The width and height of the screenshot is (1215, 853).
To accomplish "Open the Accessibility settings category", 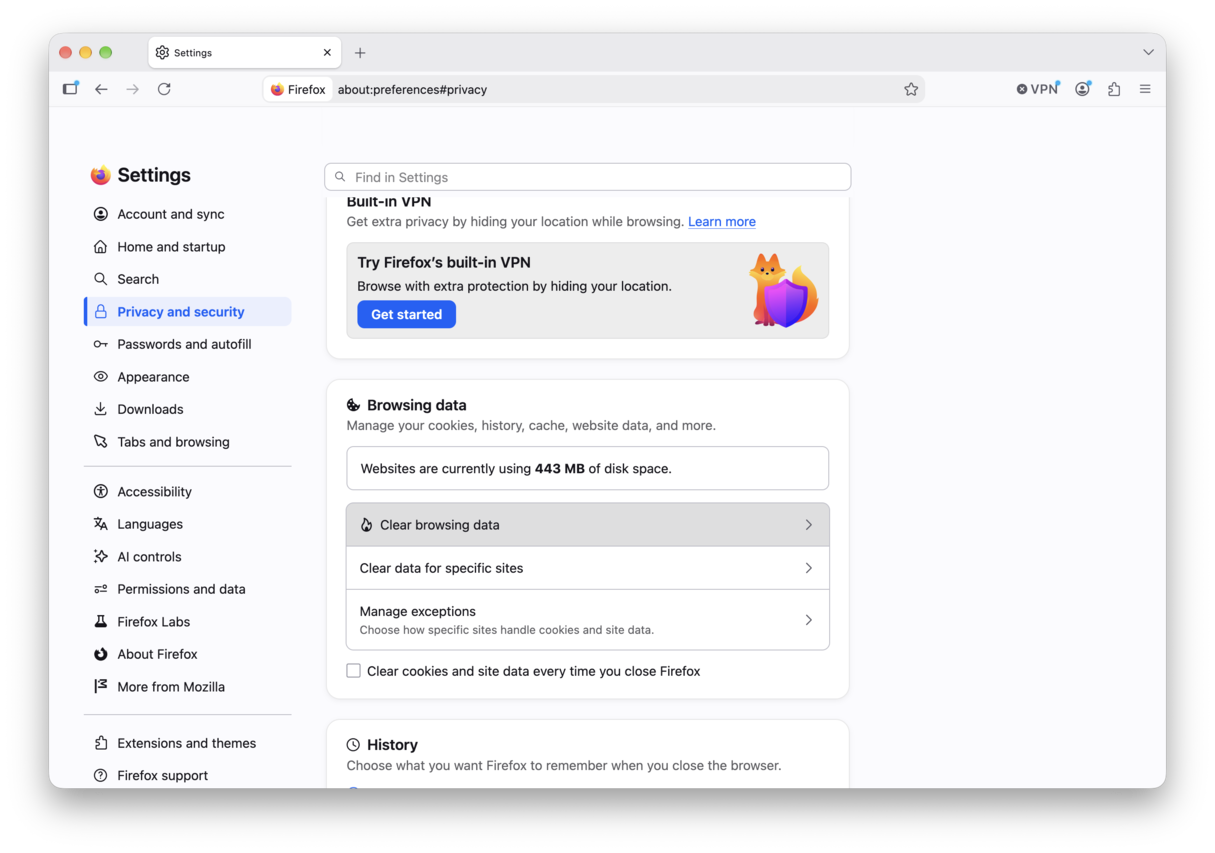I will coord(188,492).
